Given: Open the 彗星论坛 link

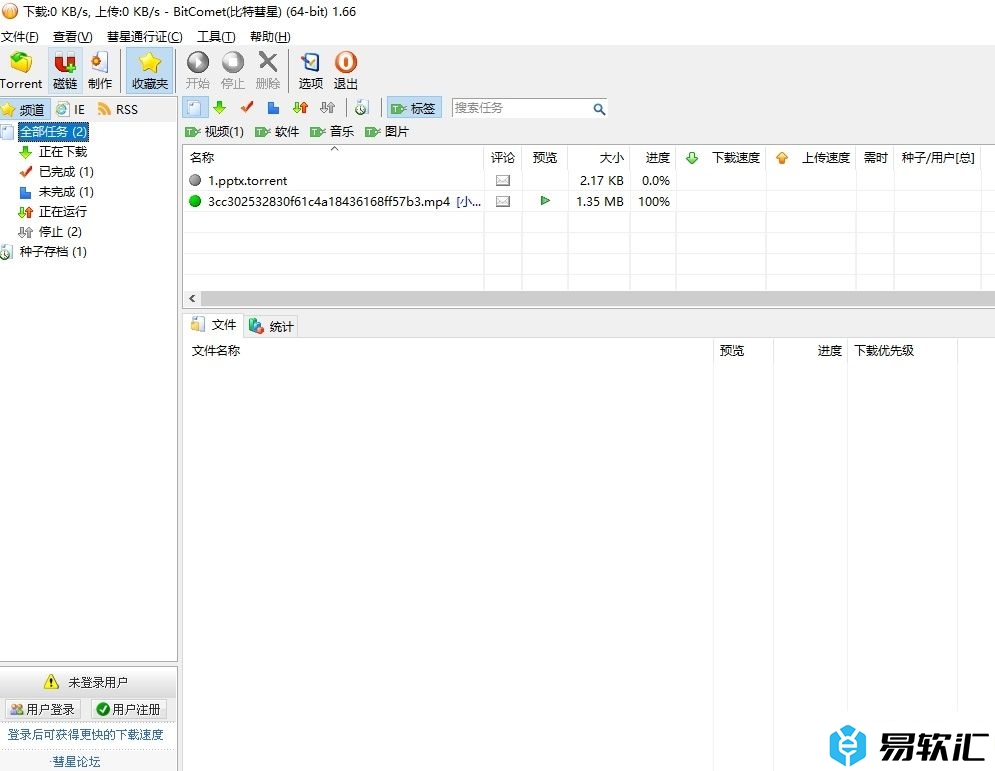Looking at the screenshot, I should pos(76,761).
